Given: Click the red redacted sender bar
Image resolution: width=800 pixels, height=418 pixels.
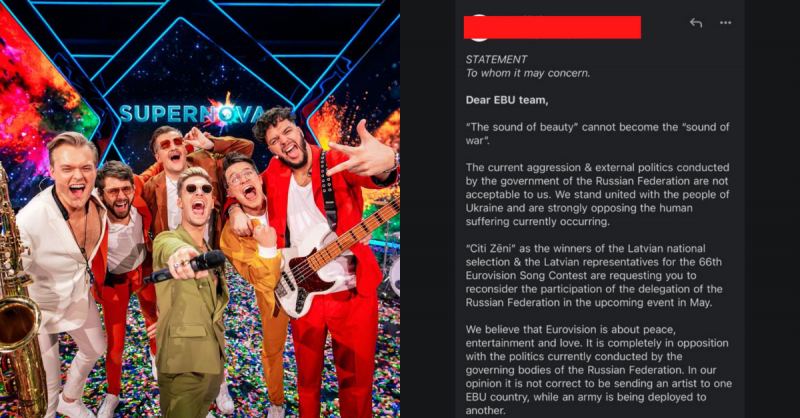Looking at the screenshot, I should (x=552, y=27).
